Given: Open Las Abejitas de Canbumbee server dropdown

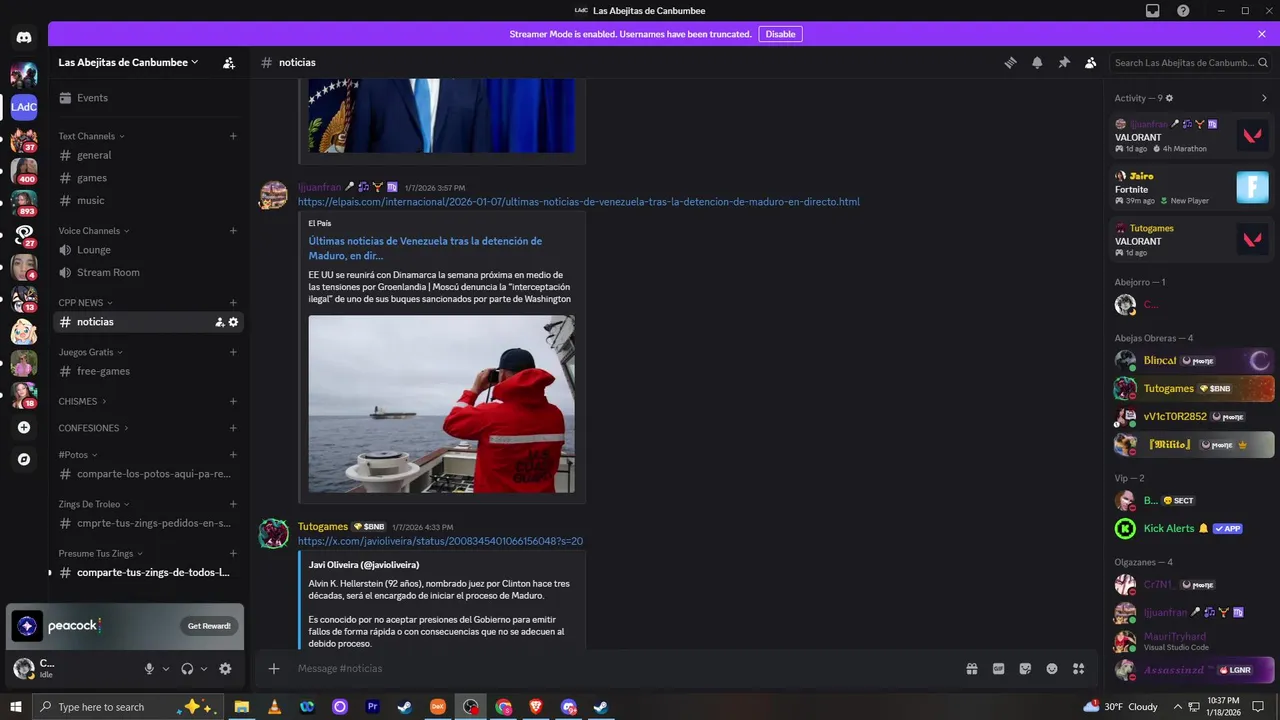Looking at the screenshot, I should [x=128, y=62].
